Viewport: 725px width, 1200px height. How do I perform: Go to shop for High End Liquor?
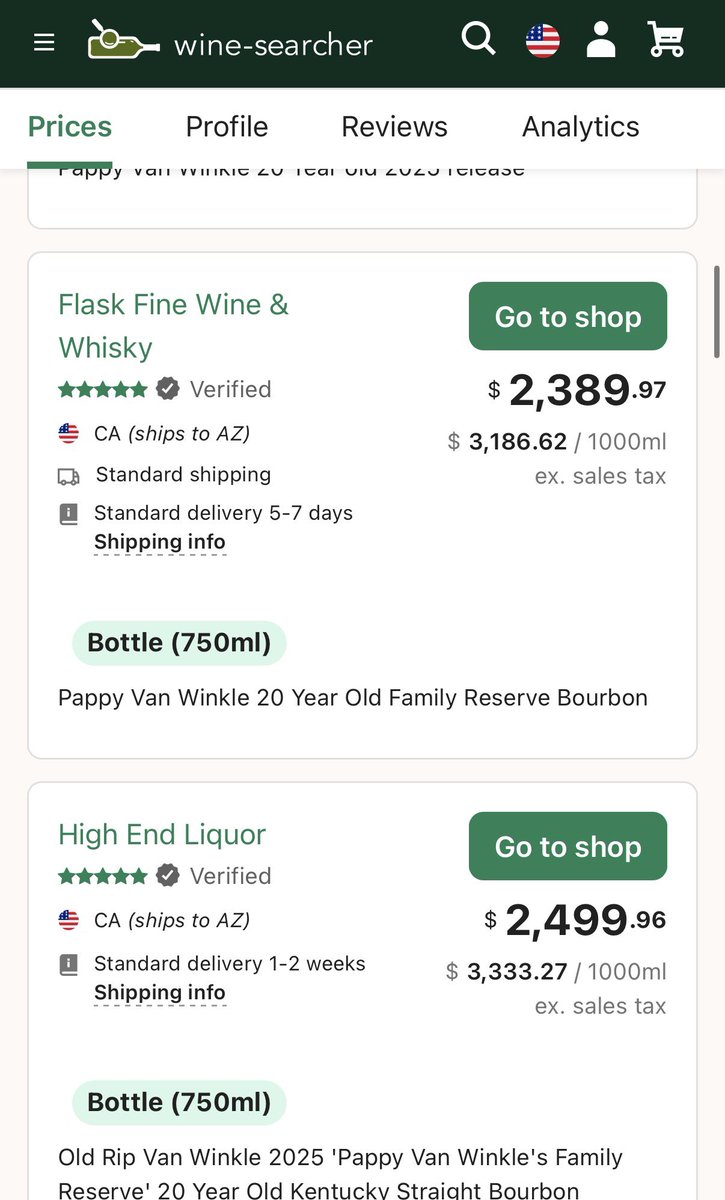point(567,847)
